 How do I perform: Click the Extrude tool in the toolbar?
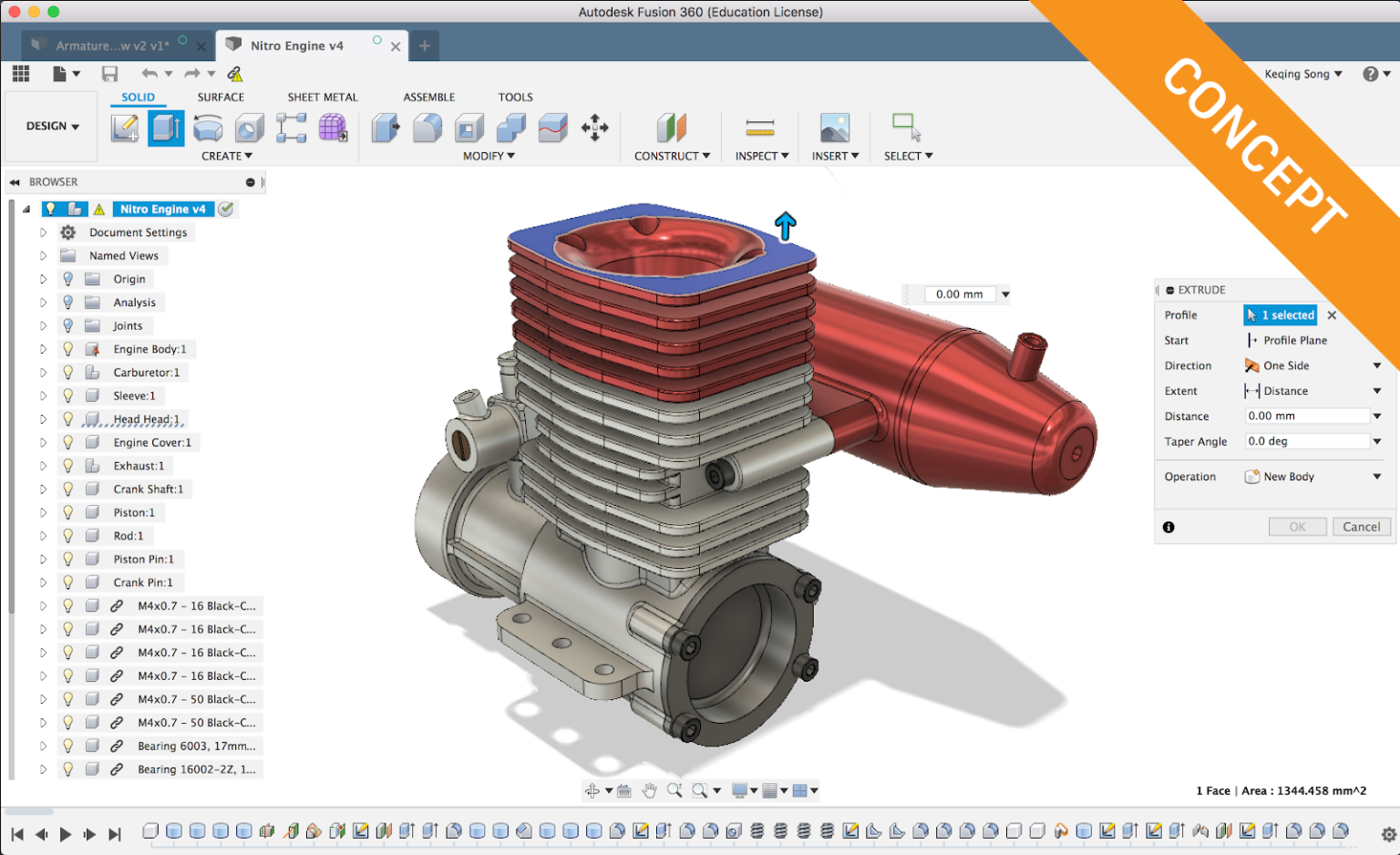(166, 128)
